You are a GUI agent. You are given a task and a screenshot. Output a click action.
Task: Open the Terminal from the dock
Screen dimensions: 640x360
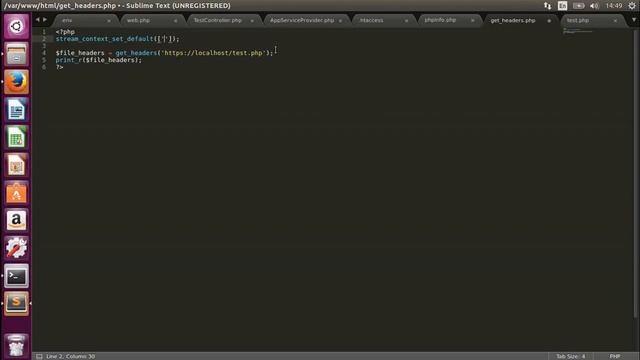point(16,276)
